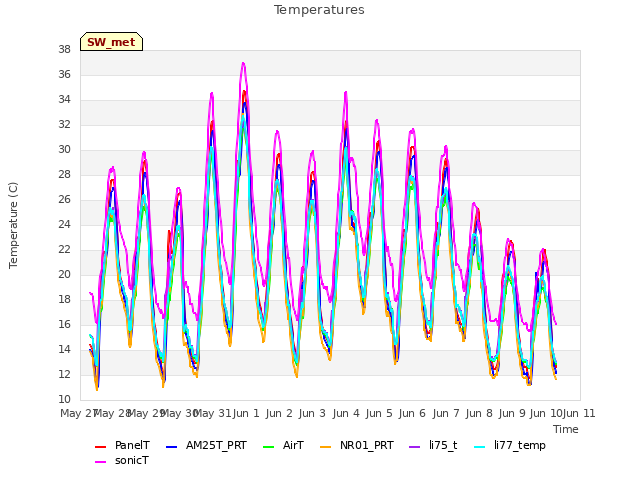
Task: Click the y-axis value 24
Action: click(x=64, y=224)
